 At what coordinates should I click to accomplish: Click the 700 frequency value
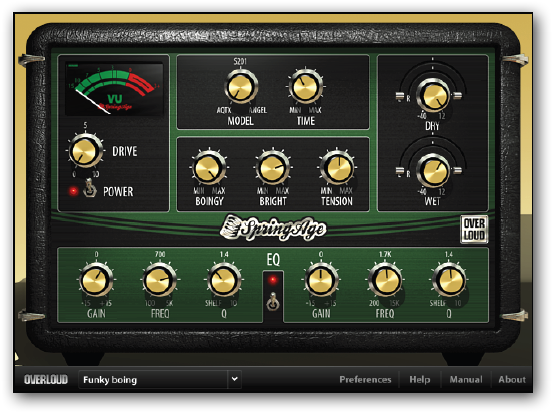(x=160, y=254)
